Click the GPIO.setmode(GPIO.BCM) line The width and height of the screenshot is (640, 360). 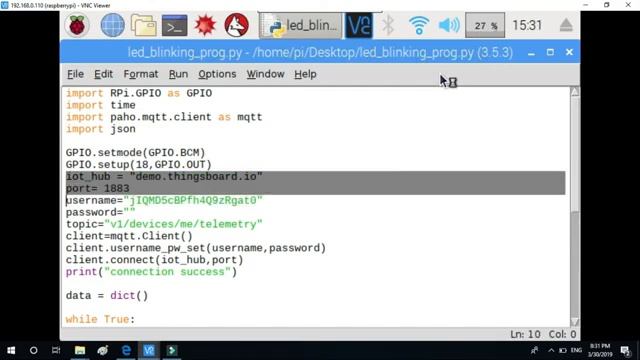coord(136,153)
